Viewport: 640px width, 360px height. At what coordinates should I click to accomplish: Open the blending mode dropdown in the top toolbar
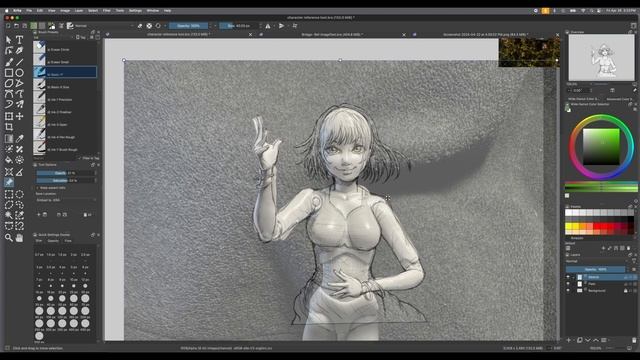pos(104,26)
